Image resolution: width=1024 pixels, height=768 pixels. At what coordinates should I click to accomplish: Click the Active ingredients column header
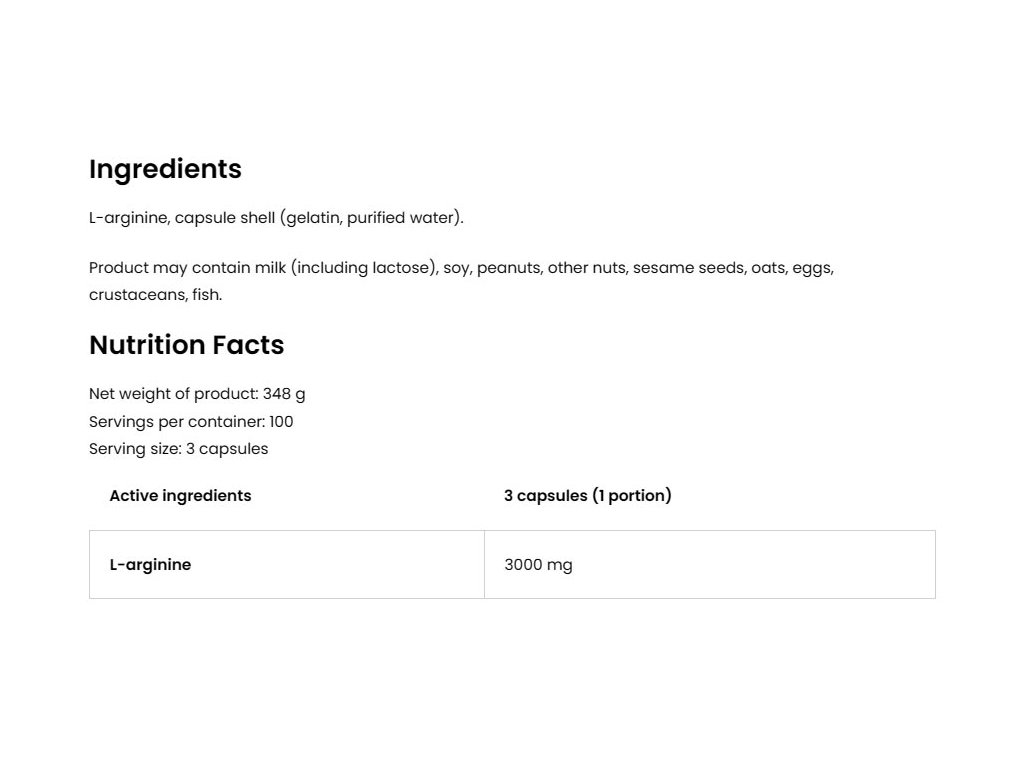(180, 496)
